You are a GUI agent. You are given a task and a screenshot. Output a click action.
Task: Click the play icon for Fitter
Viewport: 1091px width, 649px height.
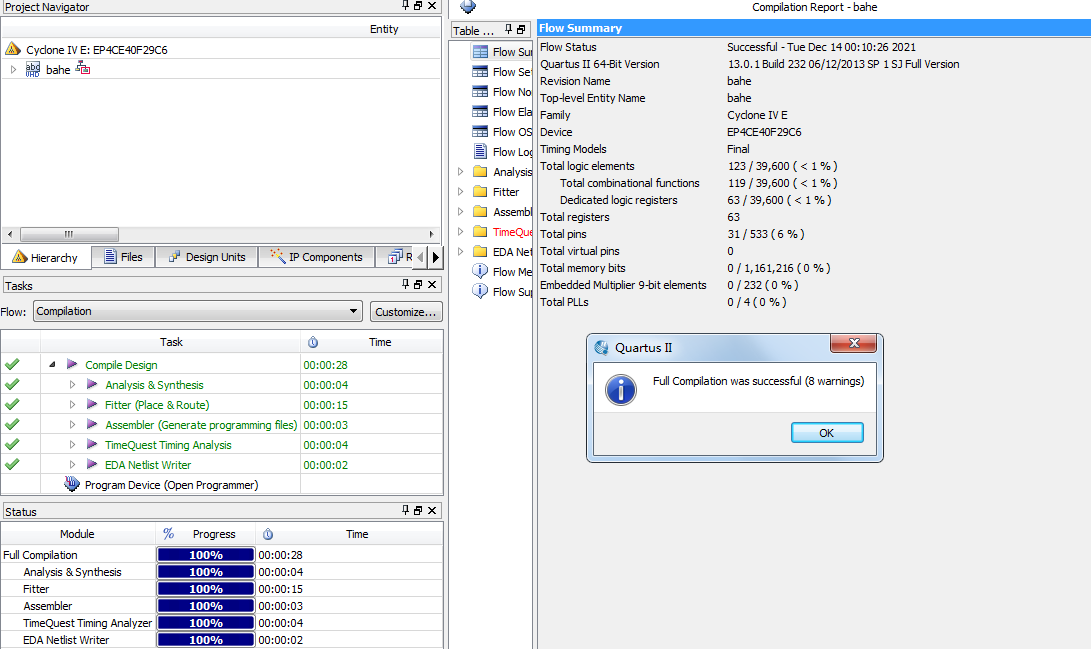[92, 404]
